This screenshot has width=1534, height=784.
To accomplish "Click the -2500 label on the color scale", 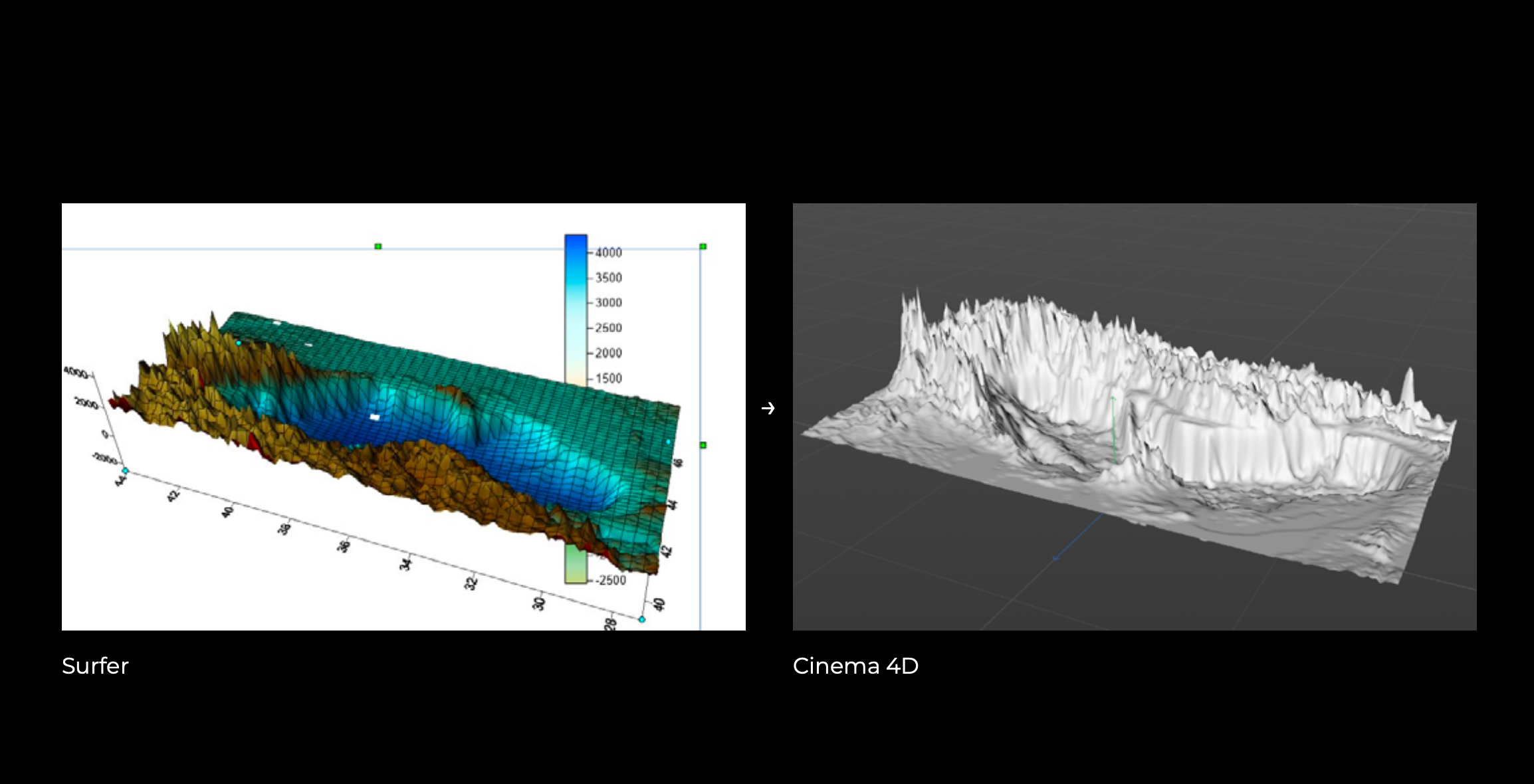I will tap(611, 580).
